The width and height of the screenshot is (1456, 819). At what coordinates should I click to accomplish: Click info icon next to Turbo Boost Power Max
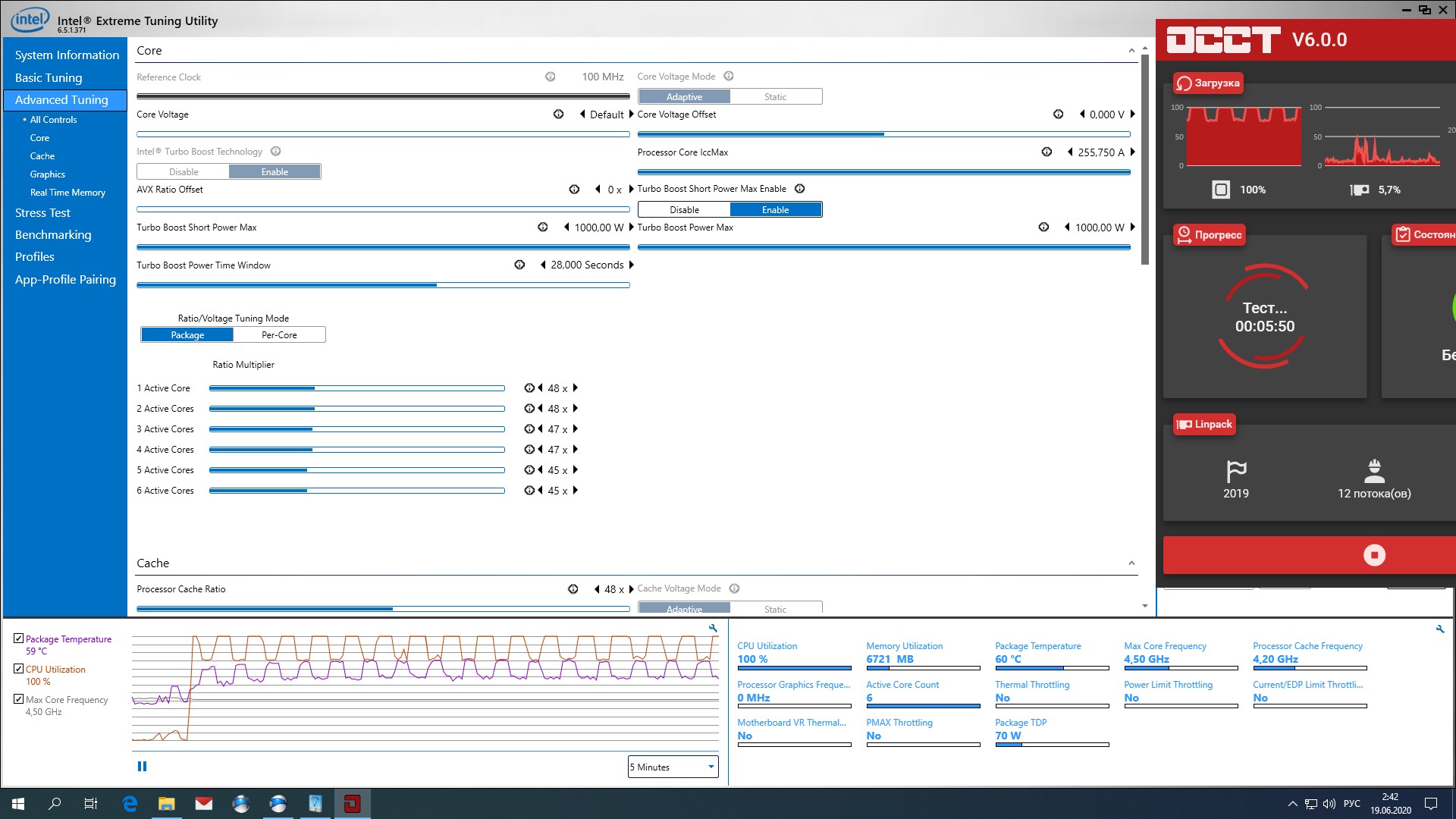point(1043,227)
